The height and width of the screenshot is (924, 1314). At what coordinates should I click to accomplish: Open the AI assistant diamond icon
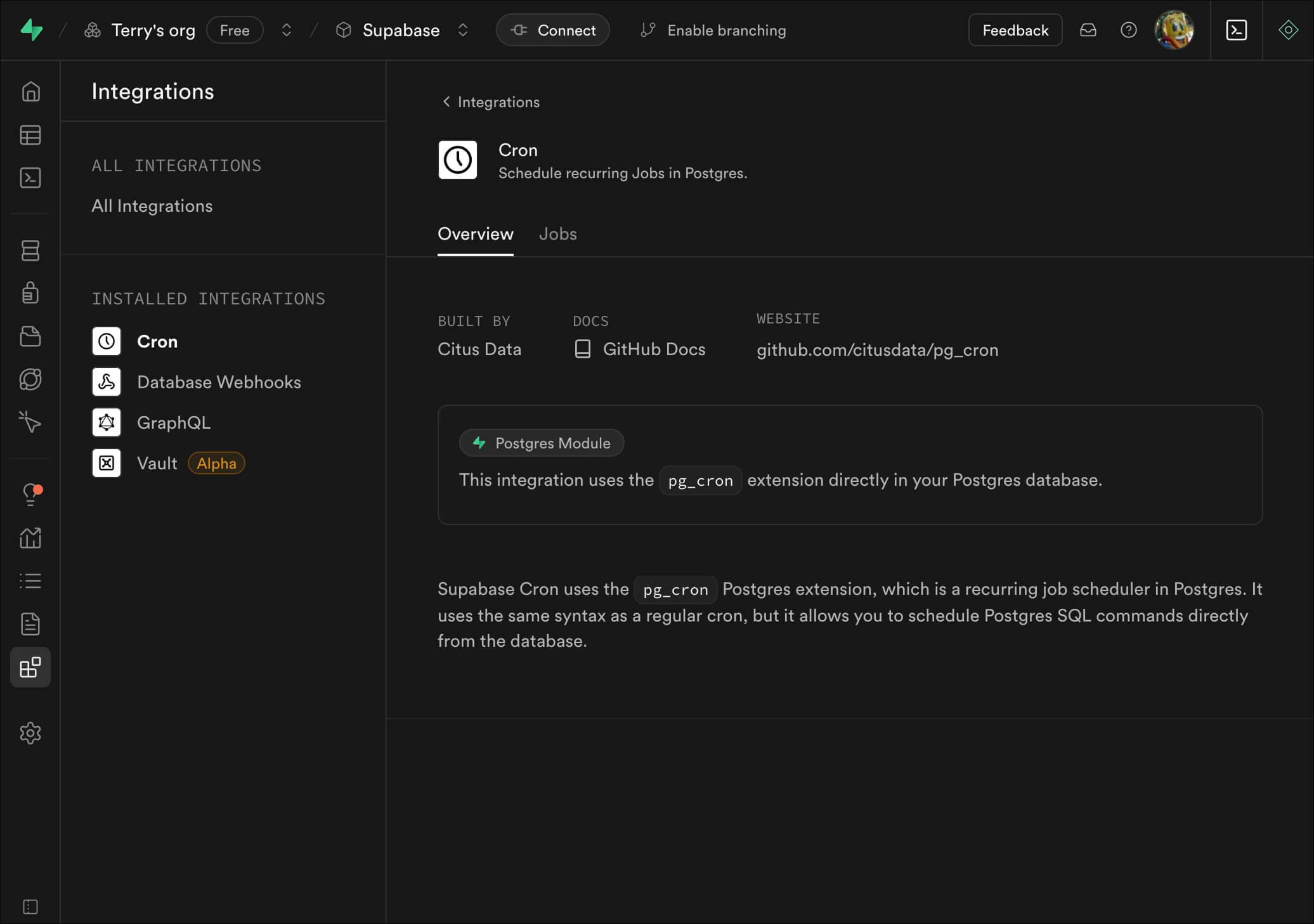[x=1288, y=30]
